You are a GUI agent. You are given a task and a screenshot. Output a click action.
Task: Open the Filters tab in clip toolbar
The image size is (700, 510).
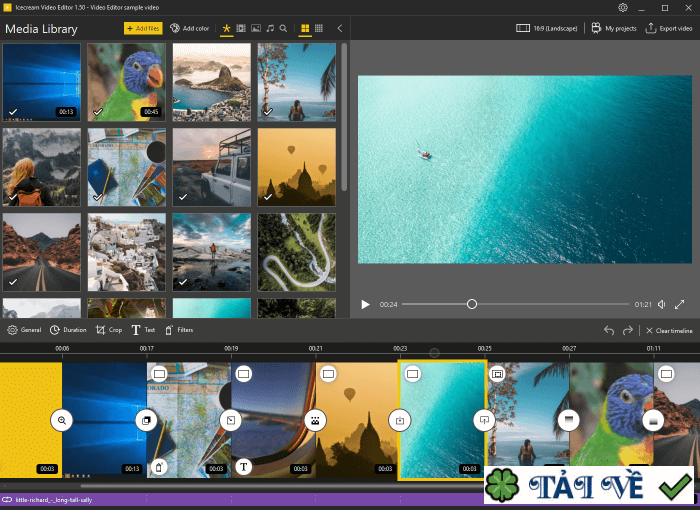[179, 330]
